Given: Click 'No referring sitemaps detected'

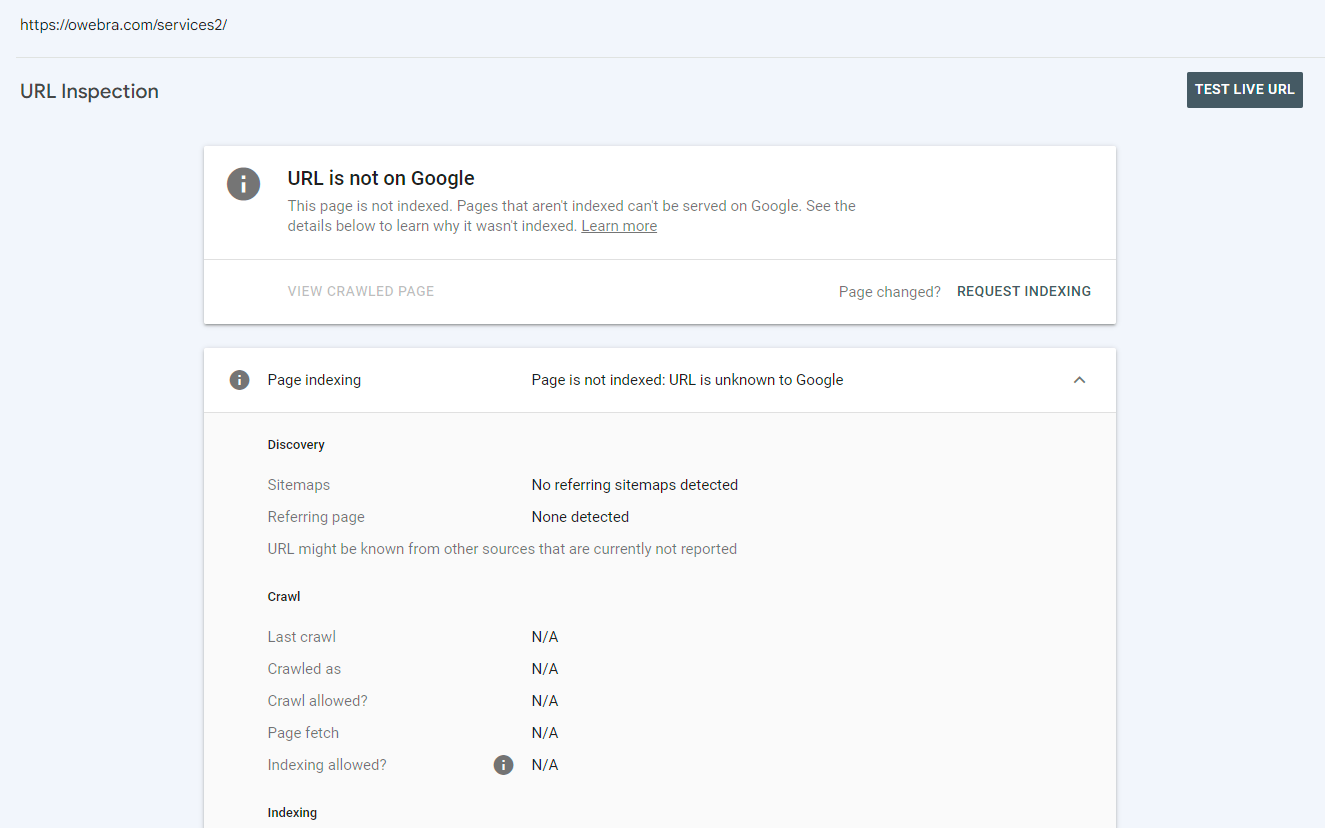Looking at the screenshot, I should pyautogui.click(x=635, y=485).
